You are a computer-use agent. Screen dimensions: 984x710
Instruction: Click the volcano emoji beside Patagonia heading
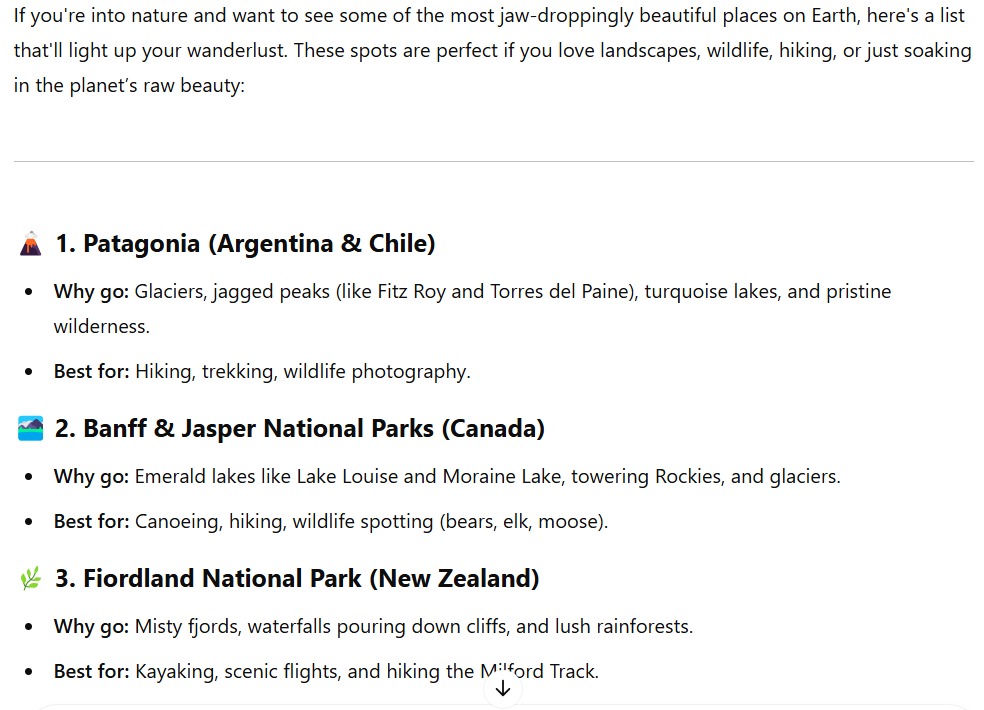pyautogui.click(x=31, y=244)
